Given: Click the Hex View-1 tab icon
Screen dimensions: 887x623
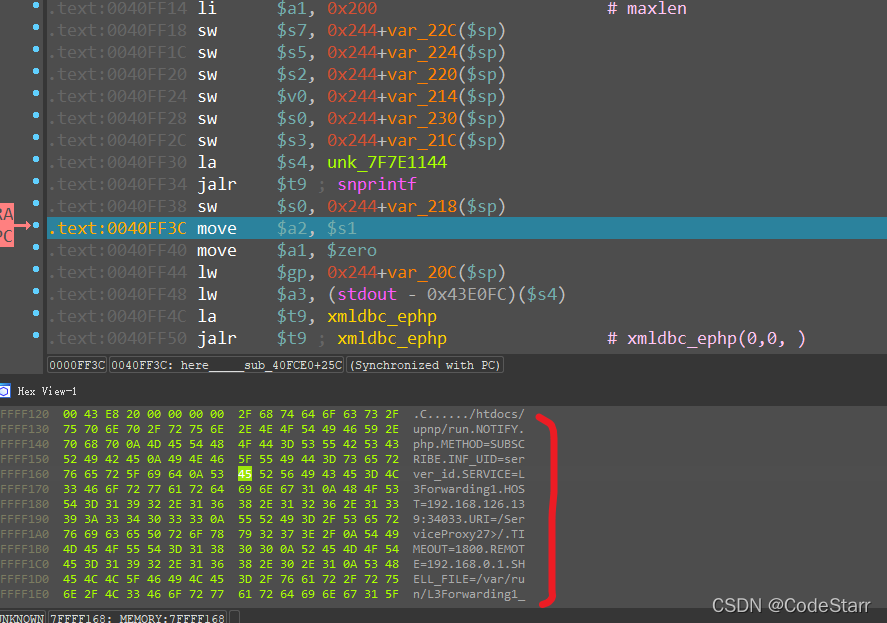Looking at the screenshot, I should 5,391.
